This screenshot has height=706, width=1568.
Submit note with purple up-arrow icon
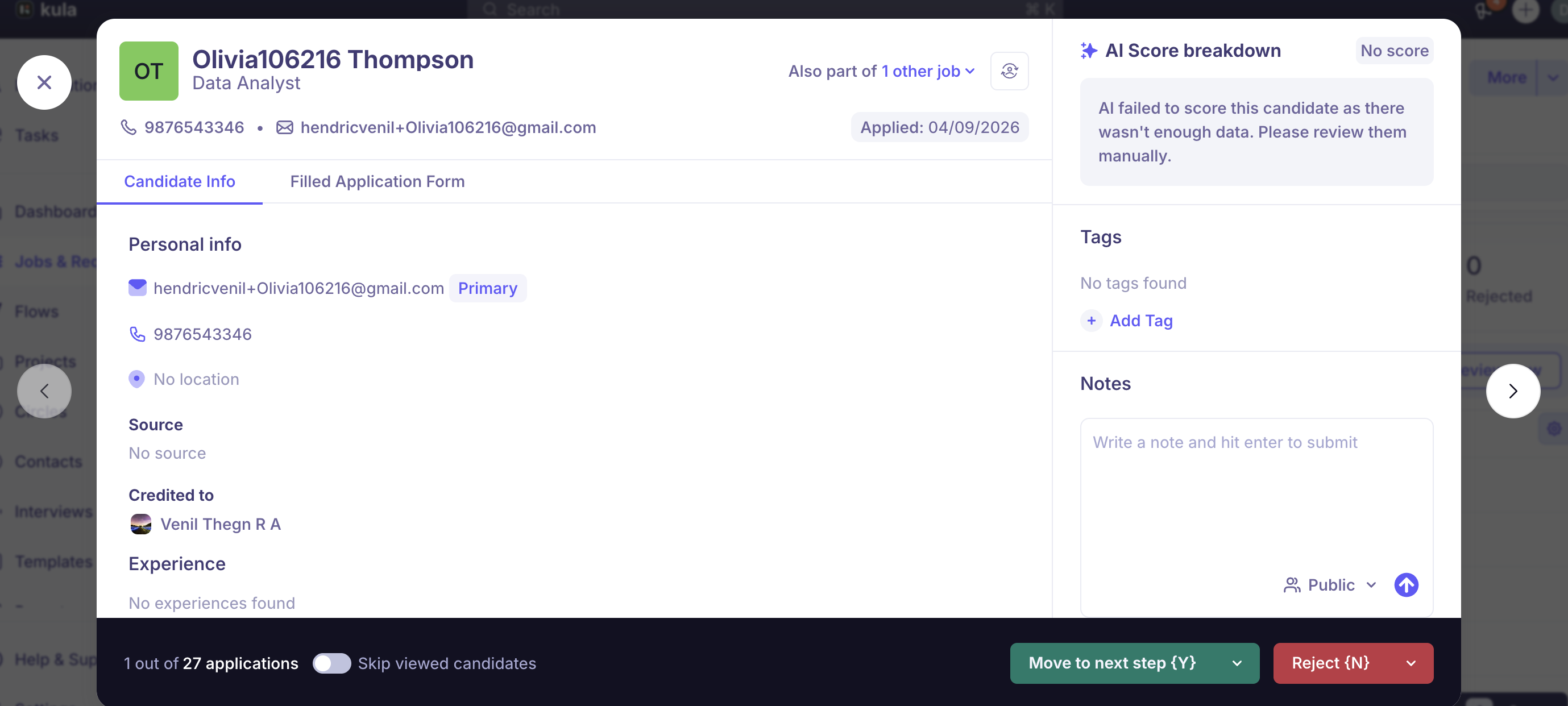pyautogui.click(x=1405, y=585)
